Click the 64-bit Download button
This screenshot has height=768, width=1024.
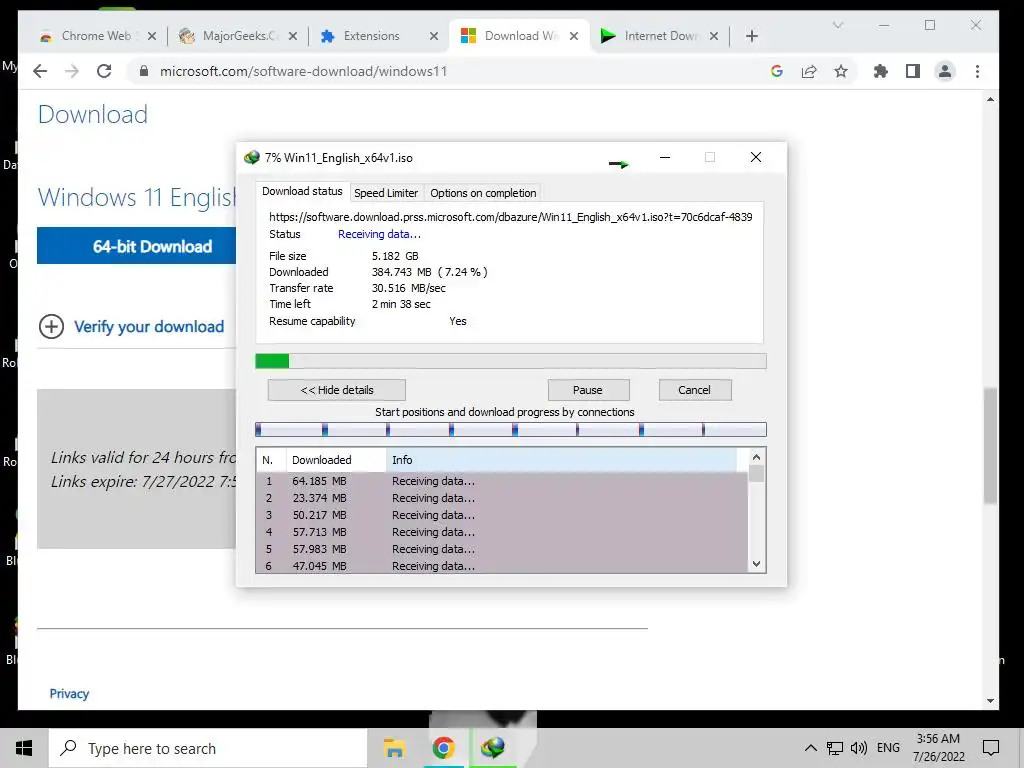click(x=136, y=246)
